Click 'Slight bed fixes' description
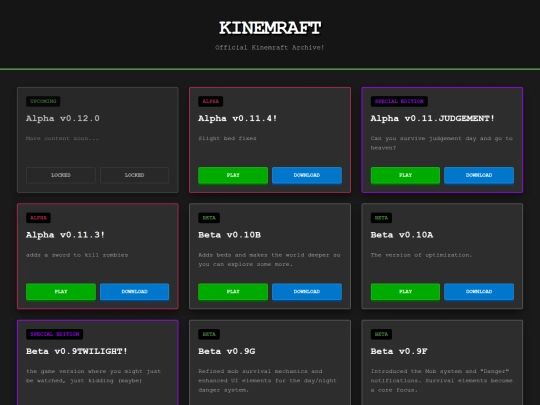 click(x=227, y=138)
